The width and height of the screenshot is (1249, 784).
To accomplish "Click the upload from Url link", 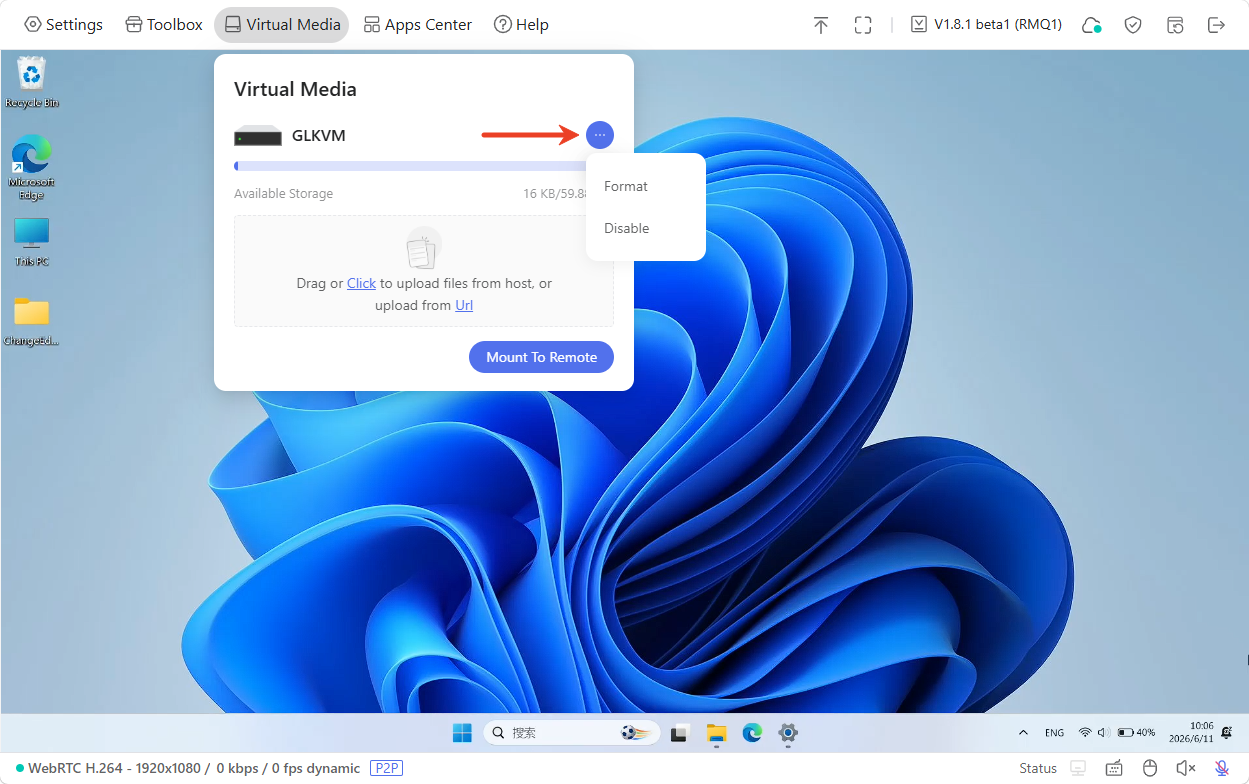I will coord(464,305).
